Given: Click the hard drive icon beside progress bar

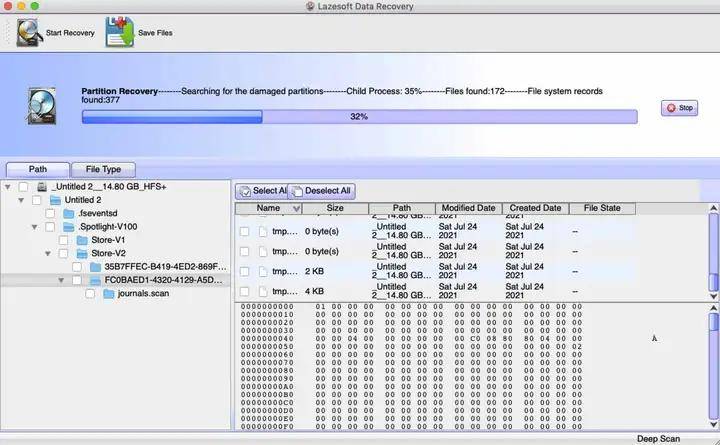Looking at the screenshot, I should click(x=42, y=107).
